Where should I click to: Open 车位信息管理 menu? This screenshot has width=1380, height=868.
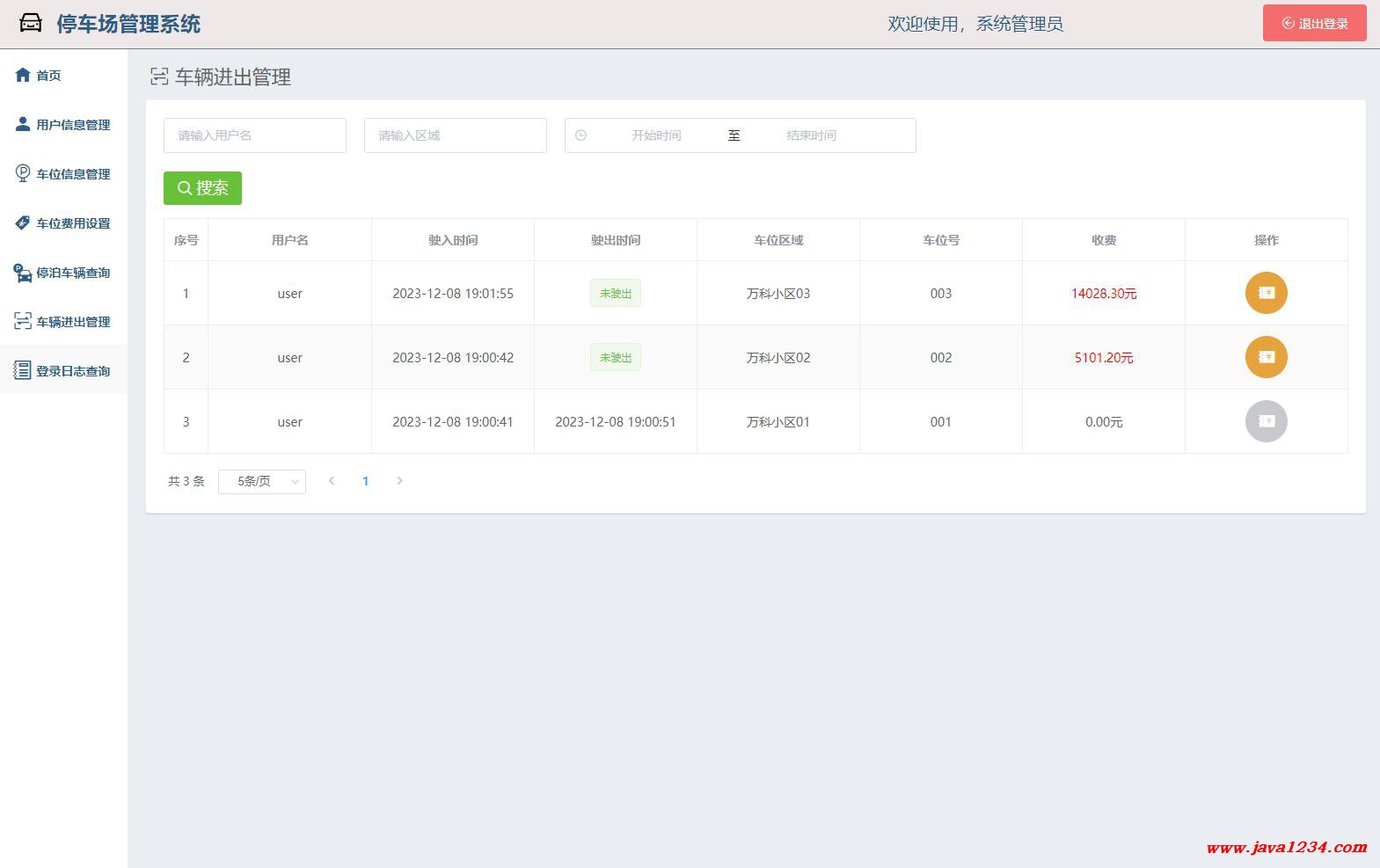point(63,174)
